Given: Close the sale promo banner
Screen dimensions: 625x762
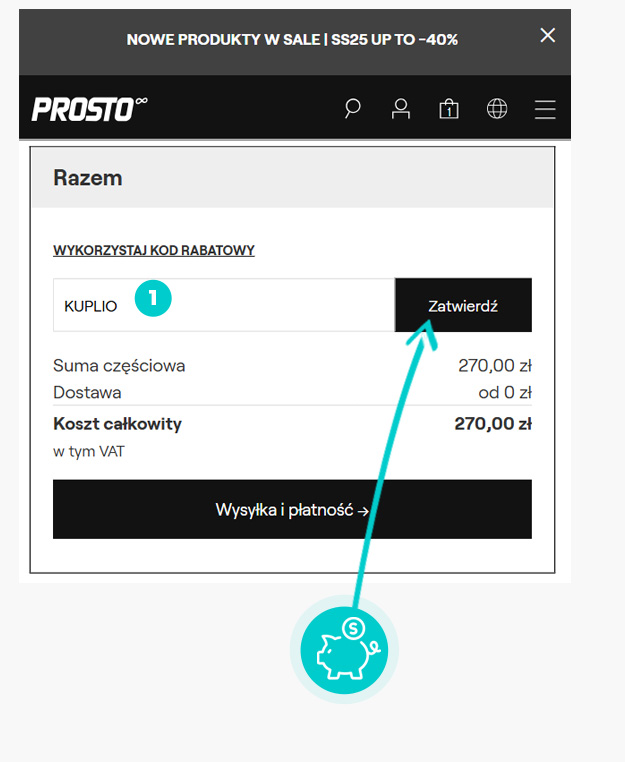Looking at the screenshot, I should click(547, 36).
